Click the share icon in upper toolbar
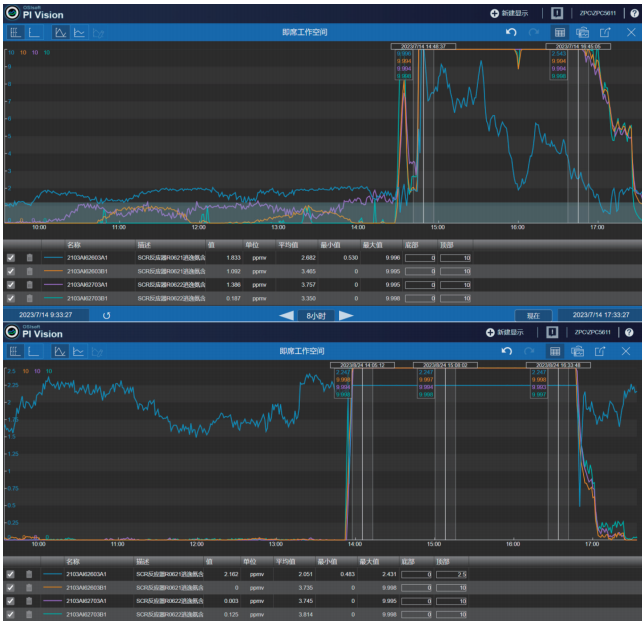Screen dimensions: 644x623 (x=602, y=32)
